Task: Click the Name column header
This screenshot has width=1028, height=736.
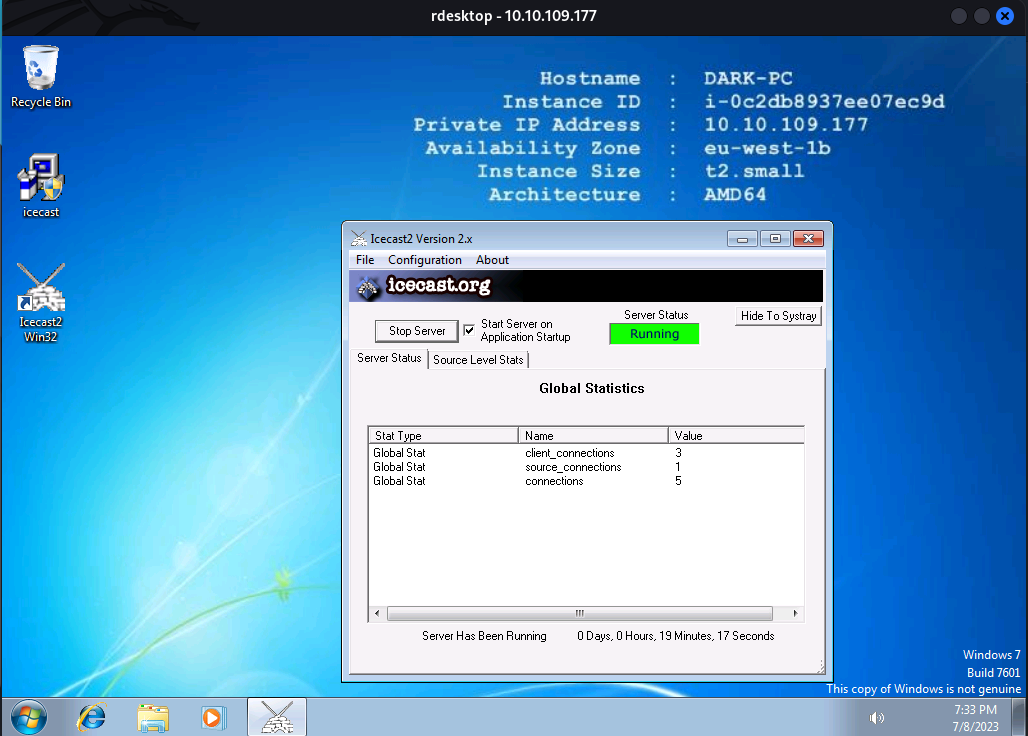Action: [593, 435]
